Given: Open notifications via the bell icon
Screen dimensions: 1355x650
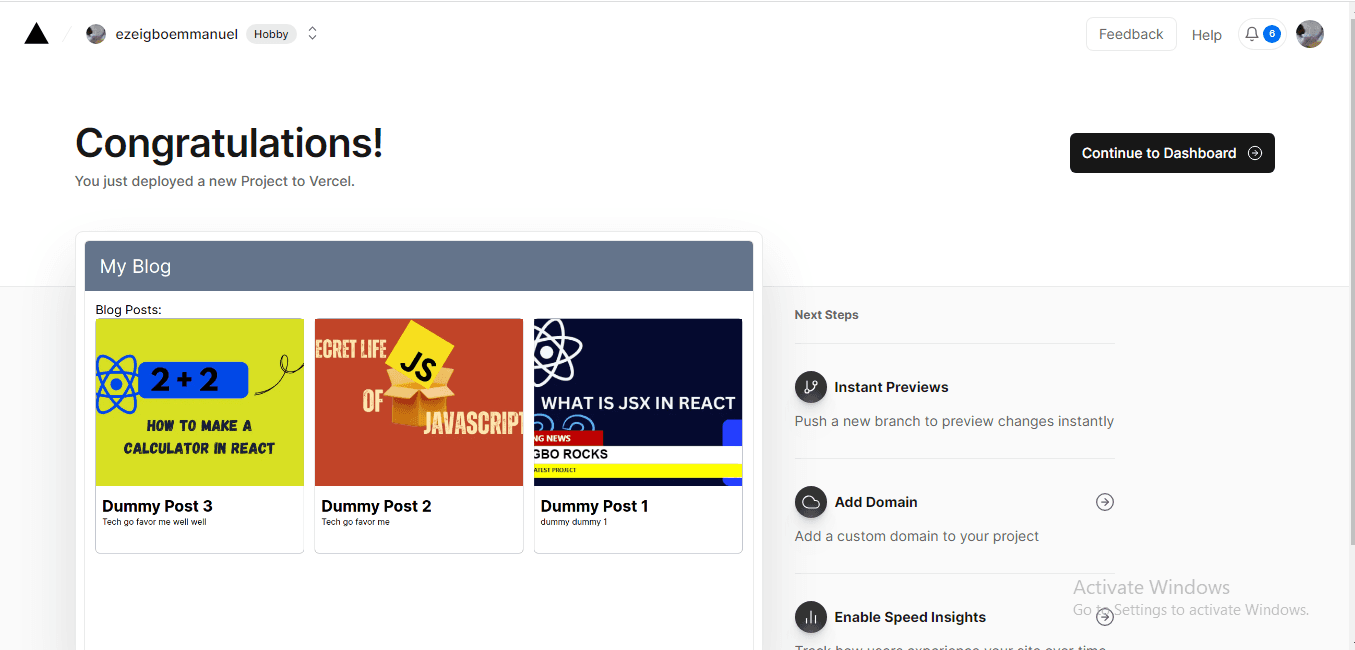Looking at the screenshot, I should [1251, 33].
